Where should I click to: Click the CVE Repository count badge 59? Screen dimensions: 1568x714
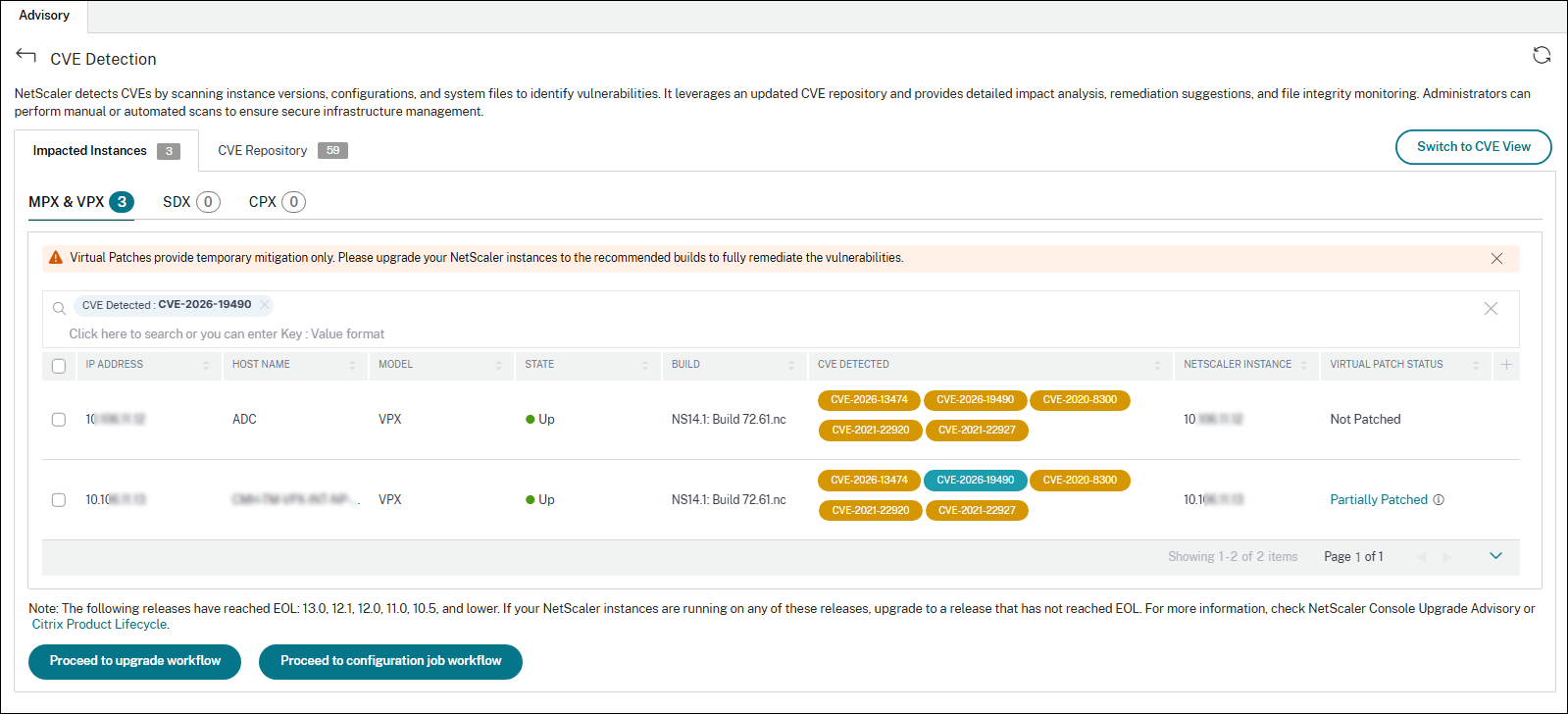click(332, 150)
